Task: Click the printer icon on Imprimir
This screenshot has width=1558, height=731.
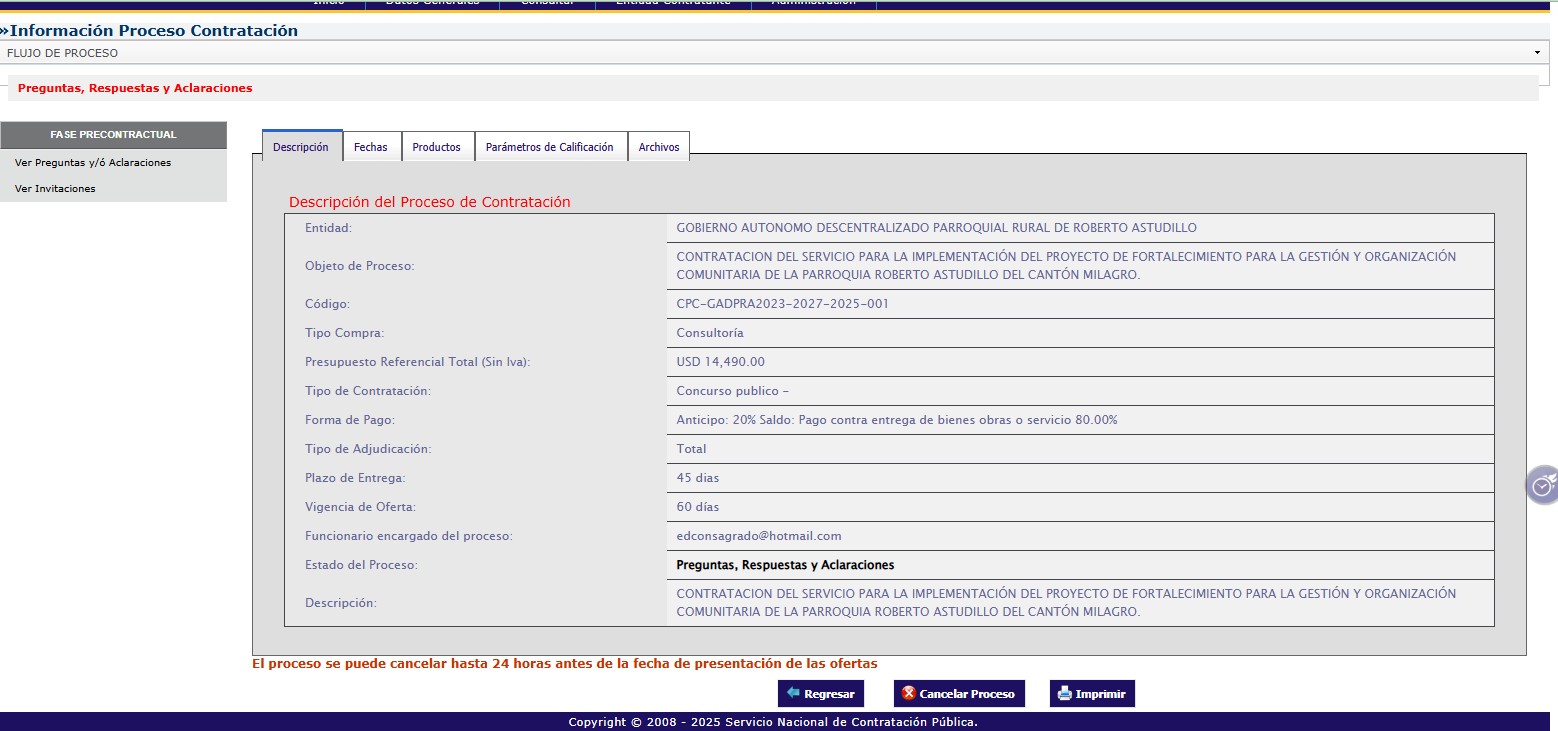Action: 1065,694
